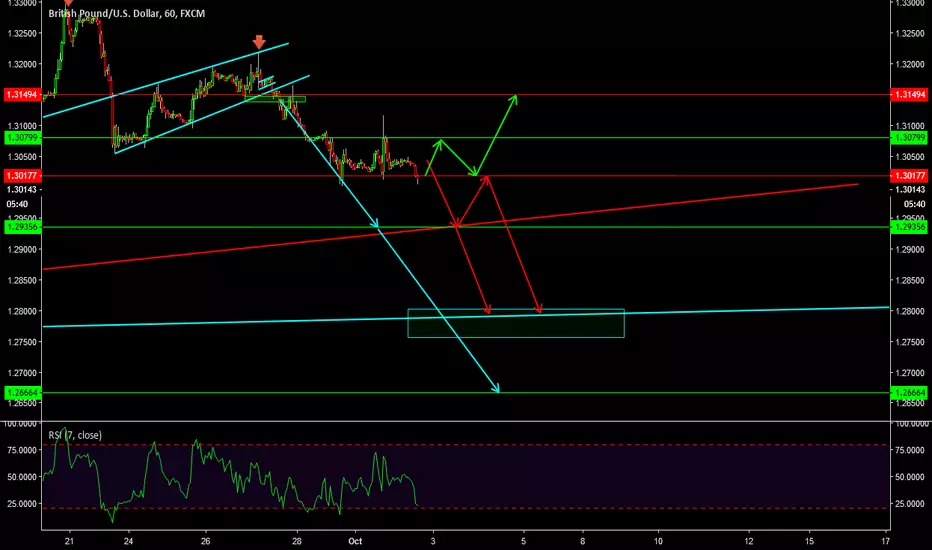932x550 pixels.
Task: Click the British Pound/U.S. Dollar chart title
Action: [127, 13]
